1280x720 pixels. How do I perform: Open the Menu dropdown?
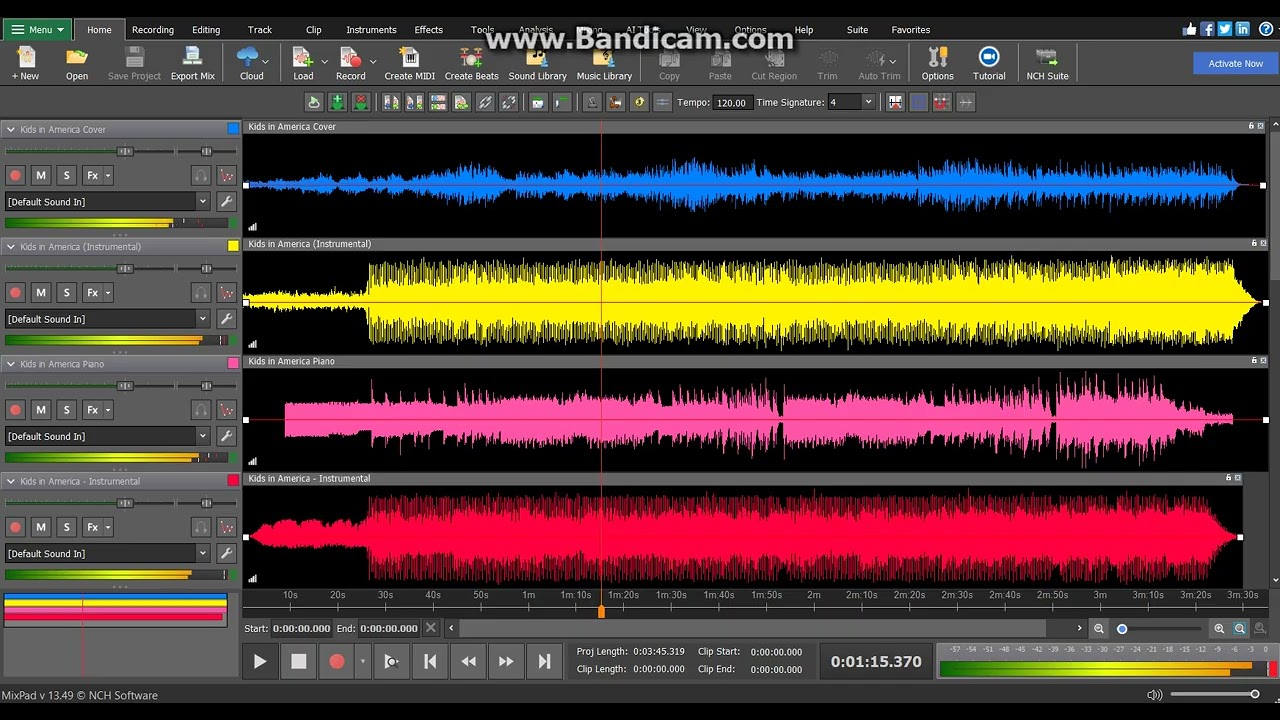(x=37, y=29)
